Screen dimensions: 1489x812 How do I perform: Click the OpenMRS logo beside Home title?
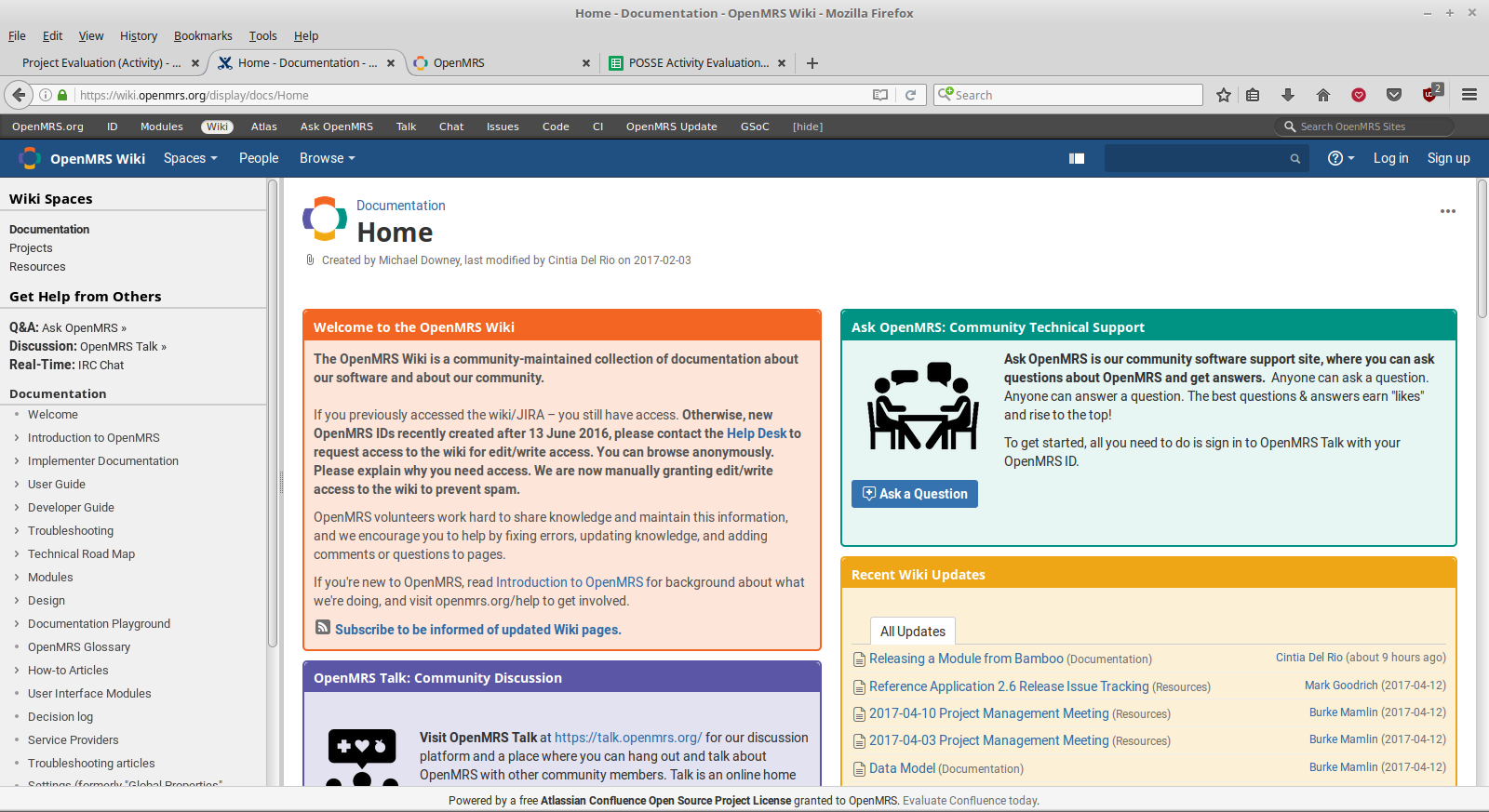coord(325,219)
